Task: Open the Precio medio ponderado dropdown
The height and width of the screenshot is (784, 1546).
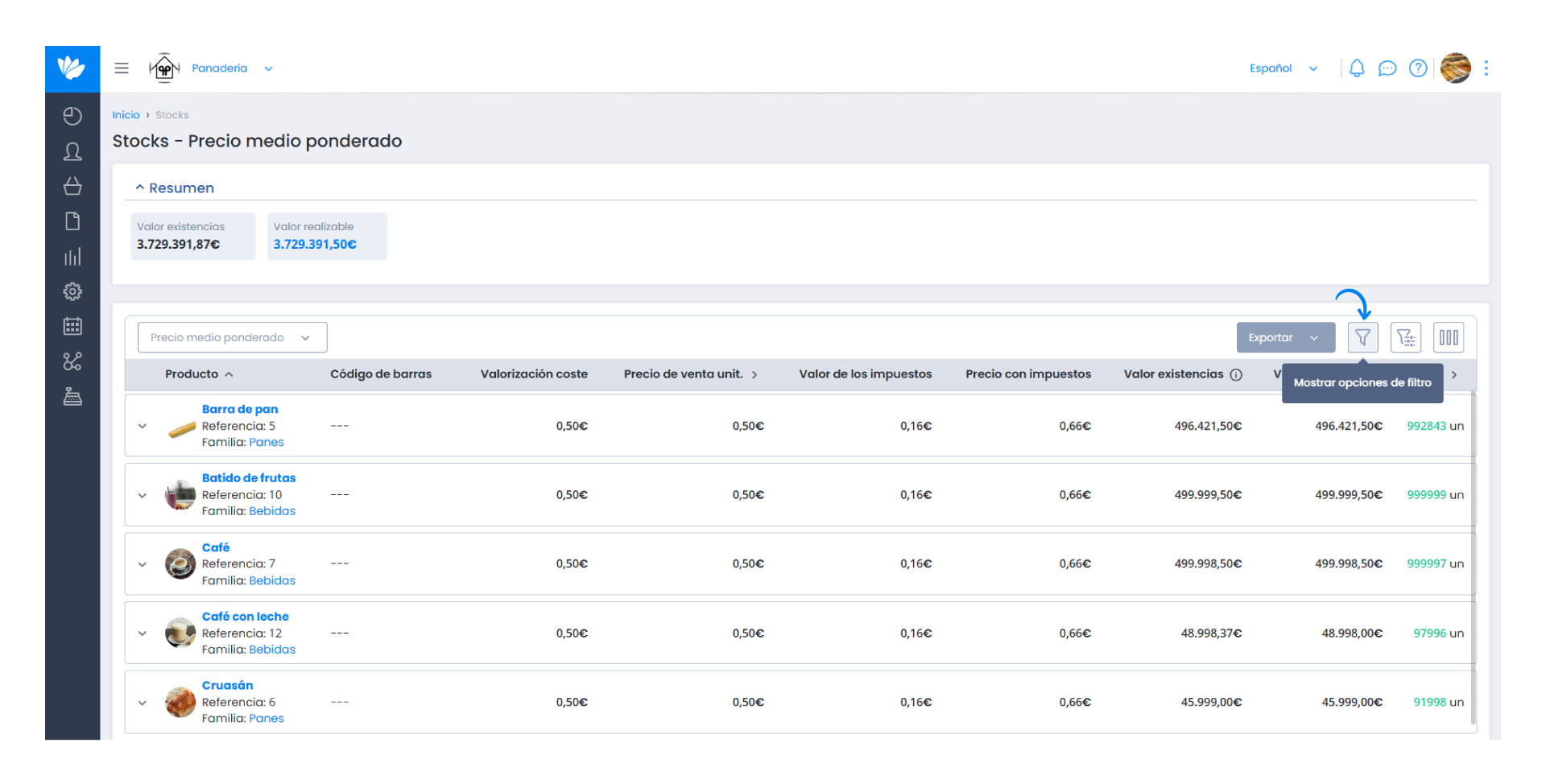Action: [232, 337]
